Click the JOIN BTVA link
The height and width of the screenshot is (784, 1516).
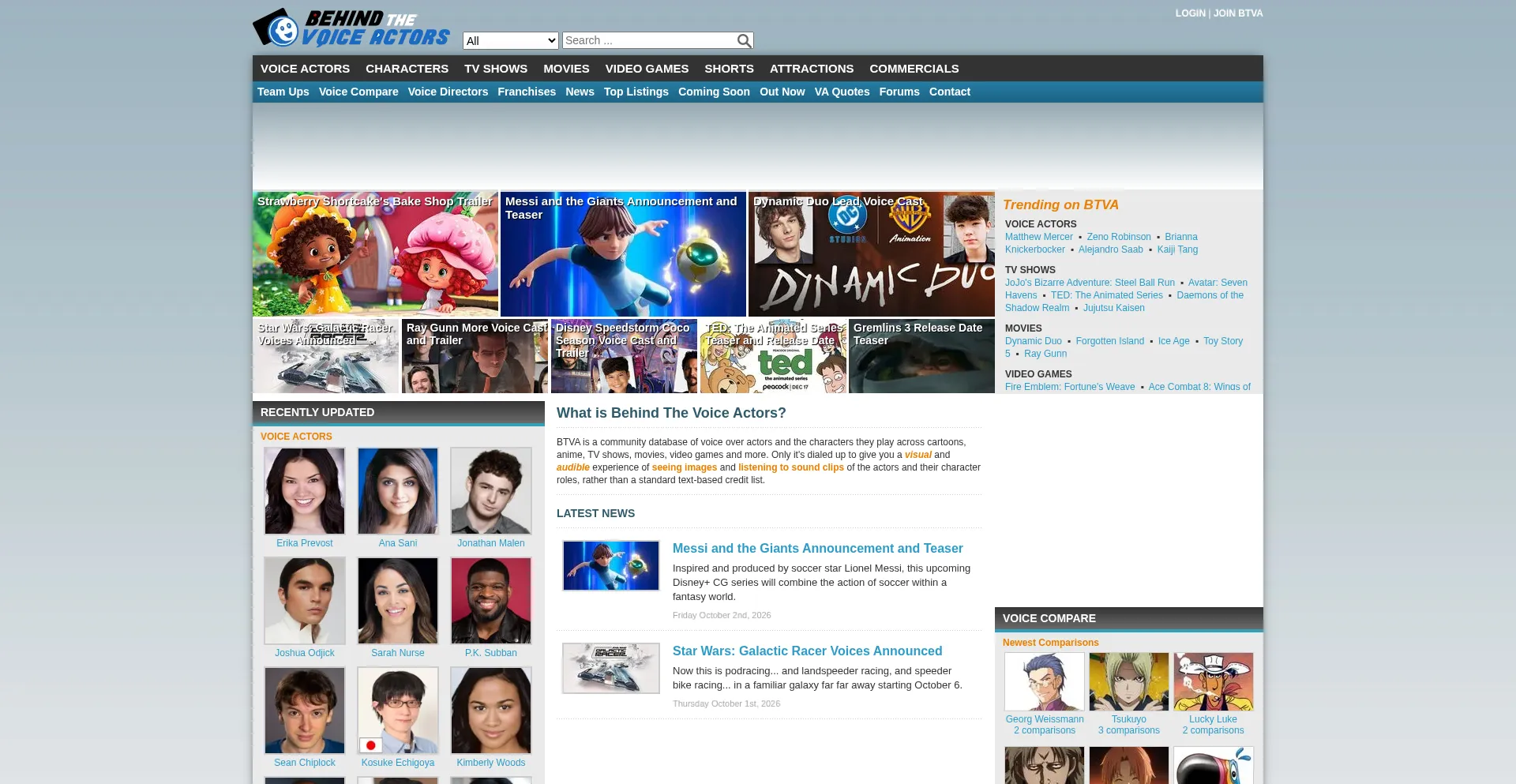(x=1238, y=13)
